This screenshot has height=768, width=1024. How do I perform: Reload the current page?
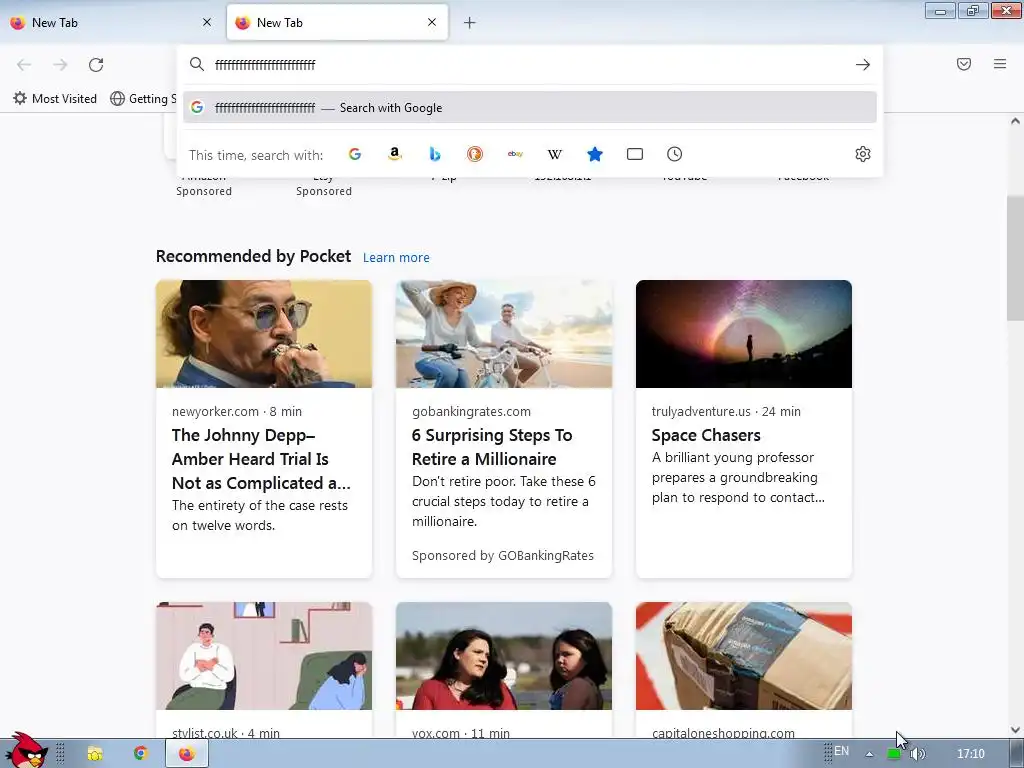coord(96,65)
